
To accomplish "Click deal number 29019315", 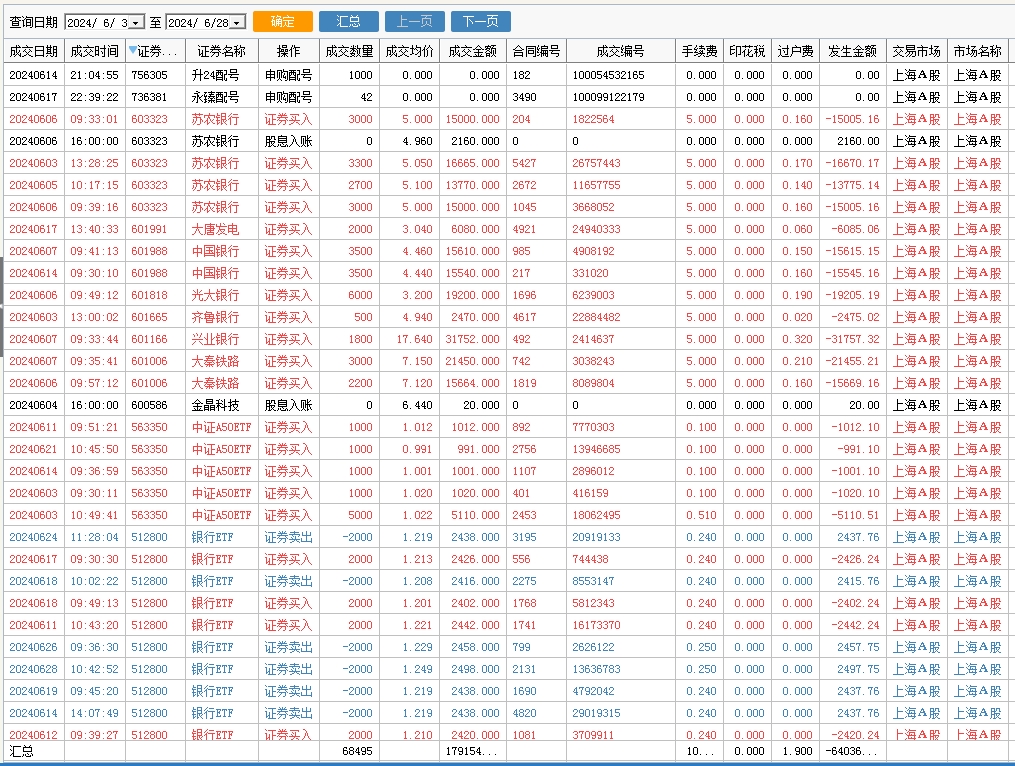I will (596, 714).
